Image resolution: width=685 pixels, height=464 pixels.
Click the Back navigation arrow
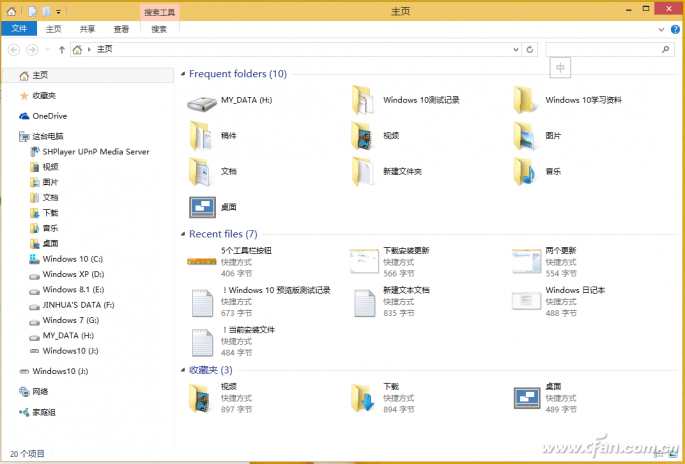[x=14, y=50]
